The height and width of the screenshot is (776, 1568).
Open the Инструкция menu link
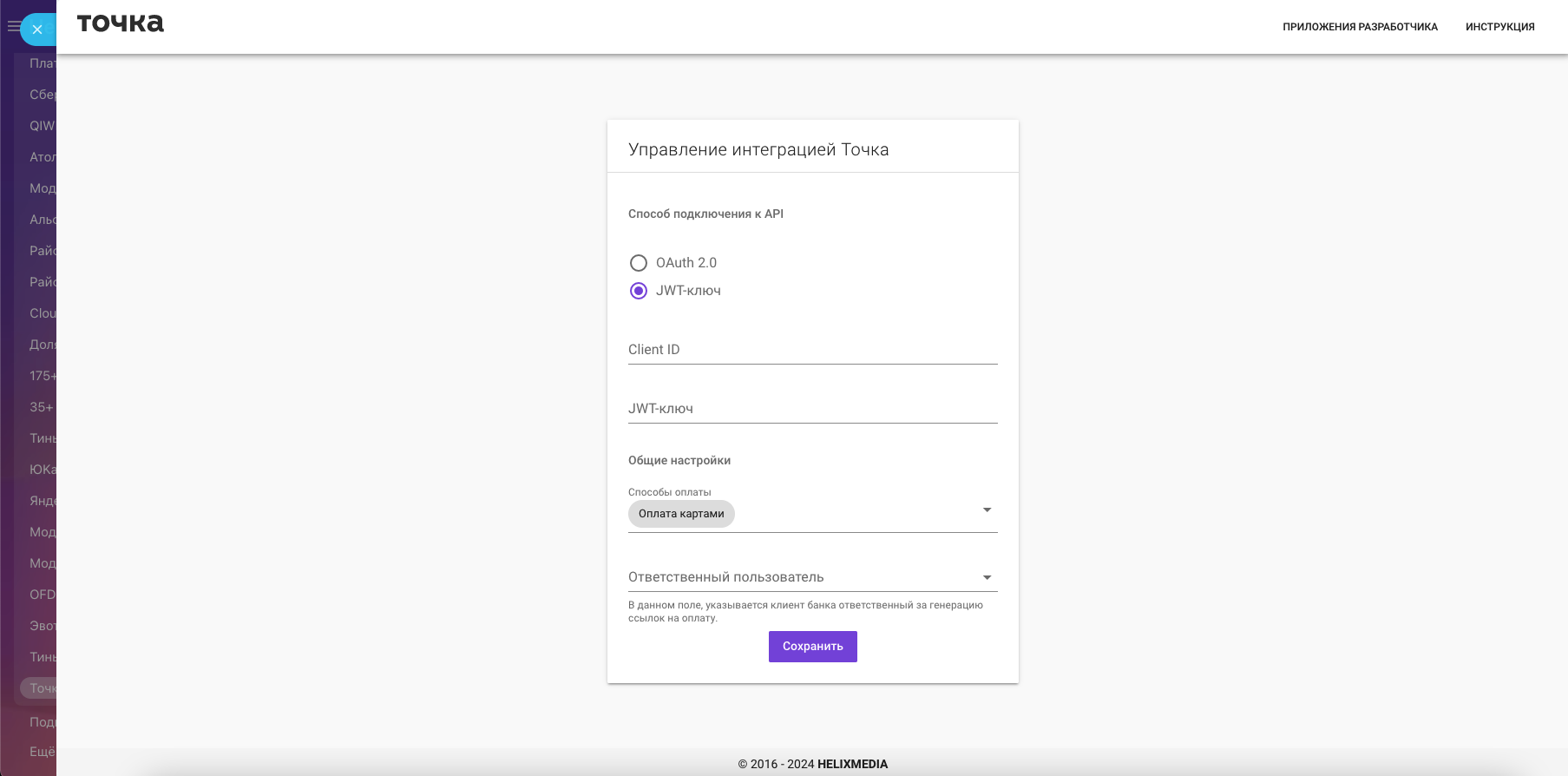click(1499, 27)
